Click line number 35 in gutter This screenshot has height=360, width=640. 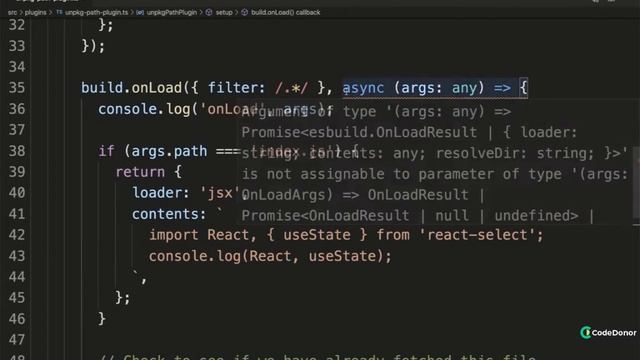(17, 88)
